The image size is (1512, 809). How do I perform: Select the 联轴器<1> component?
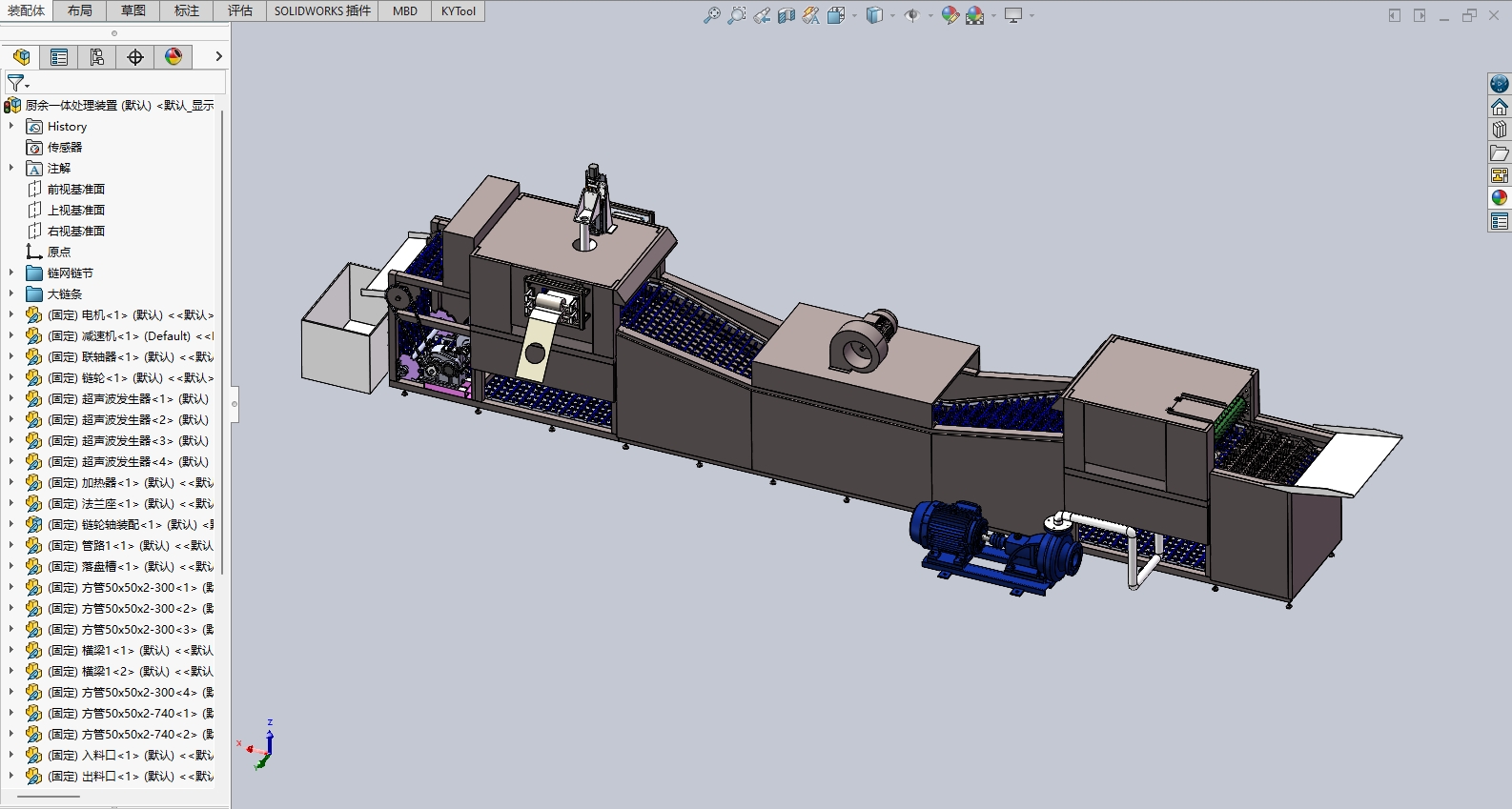pos(130,357)
